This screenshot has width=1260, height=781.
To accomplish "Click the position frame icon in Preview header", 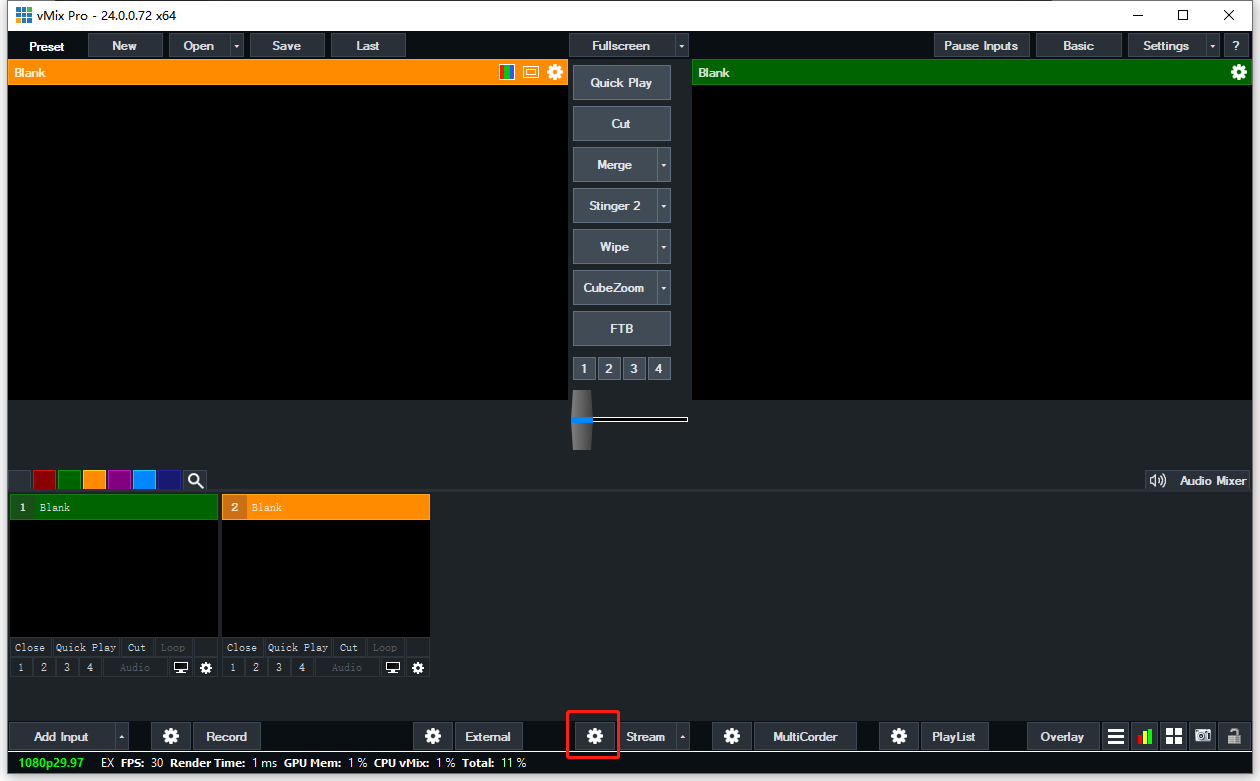I will [531, 72].
